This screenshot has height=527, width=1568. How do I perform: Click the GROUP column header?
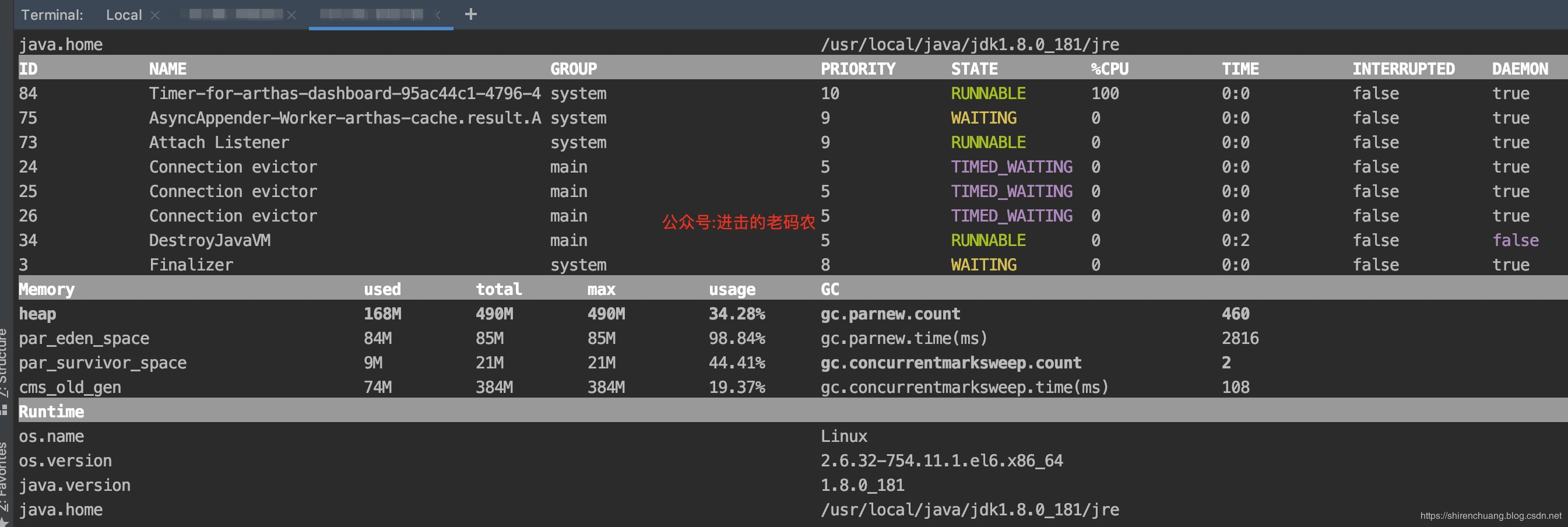(574, 69)
